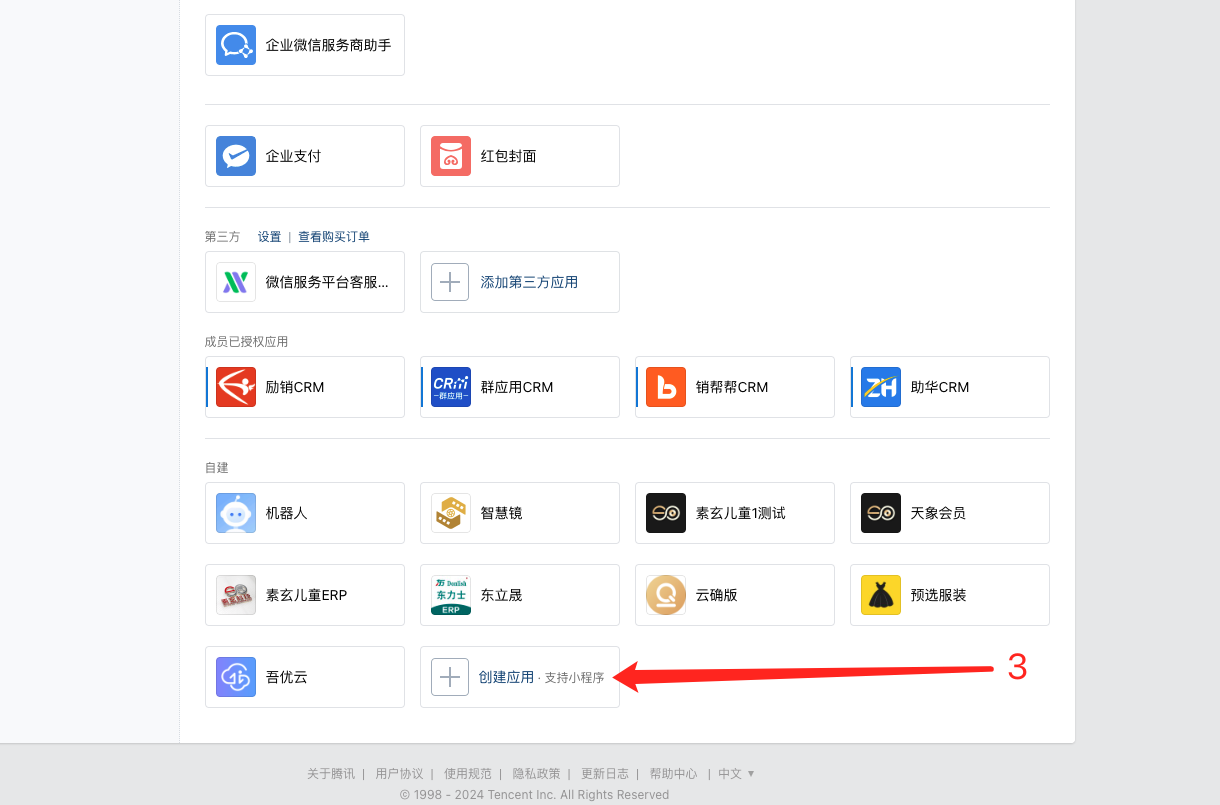1220x805 pixels.
Task: Select the 励销CRM app icon
Action: click(x=236, y=387)
